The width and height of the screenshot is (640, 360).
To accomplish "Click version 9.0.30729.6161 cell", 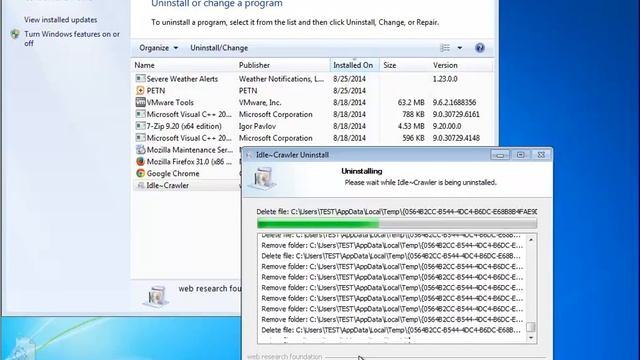I will [x=456, y=114].
